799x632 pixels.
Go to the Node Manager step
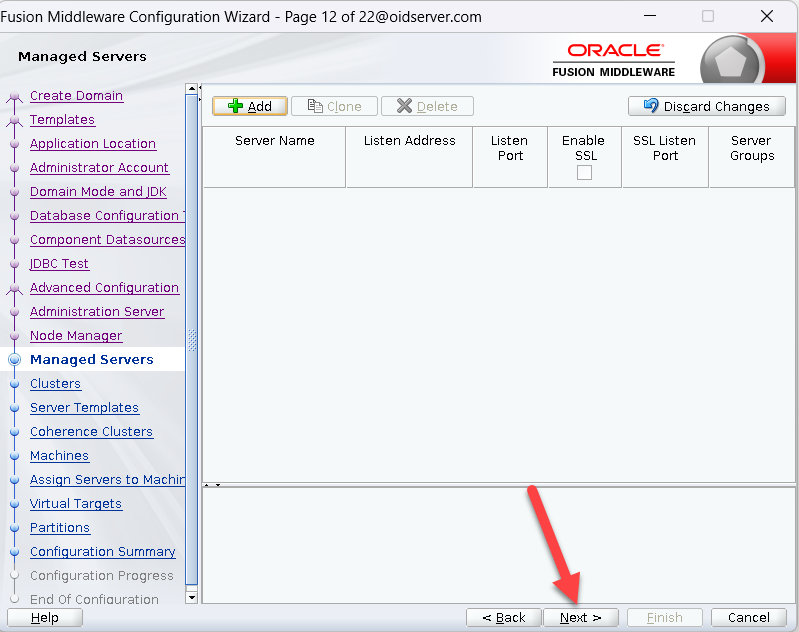tap(76, 336)
